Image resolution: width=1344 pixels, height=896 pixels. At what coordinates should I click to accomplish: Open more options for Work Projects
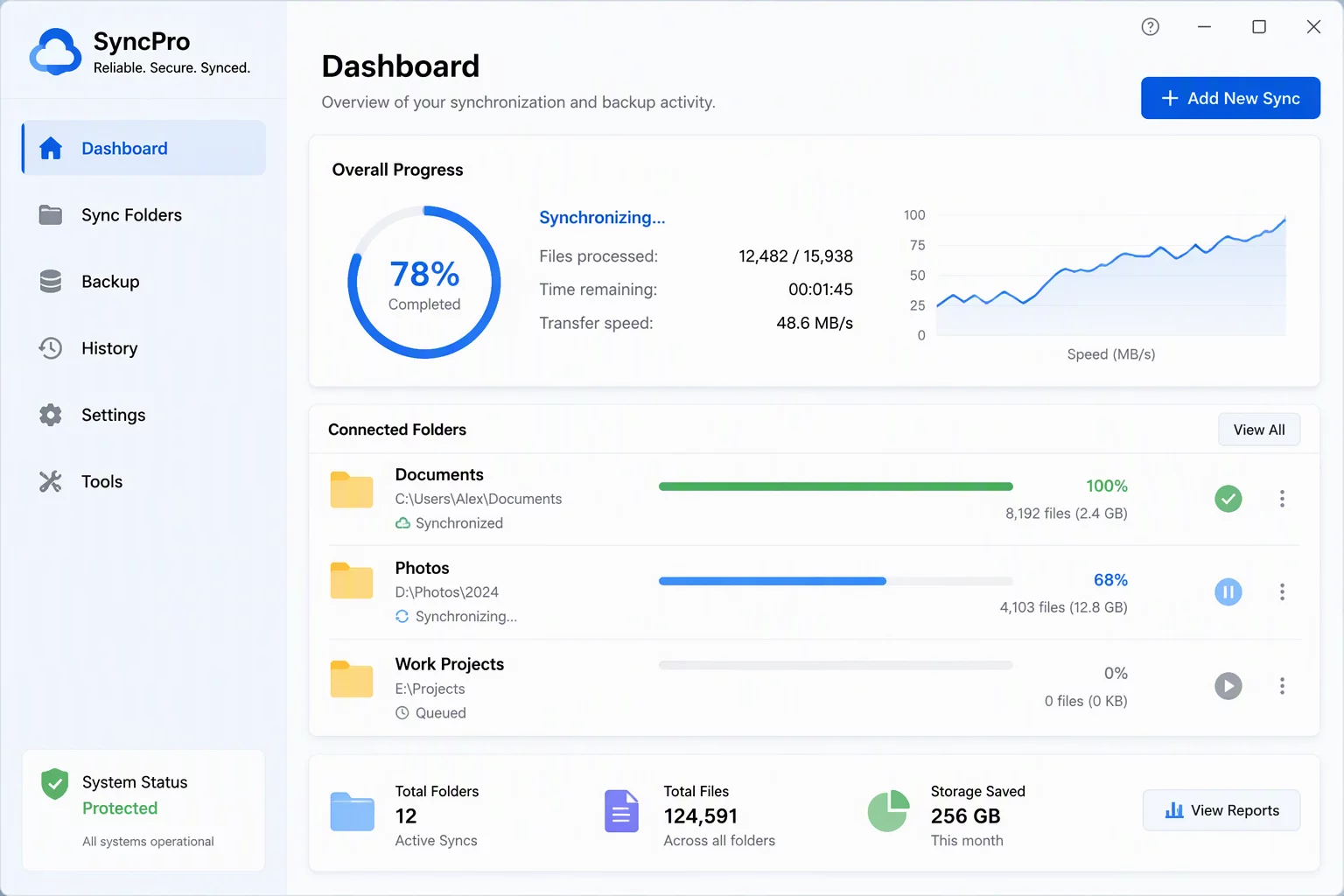tap(1283, 686)
